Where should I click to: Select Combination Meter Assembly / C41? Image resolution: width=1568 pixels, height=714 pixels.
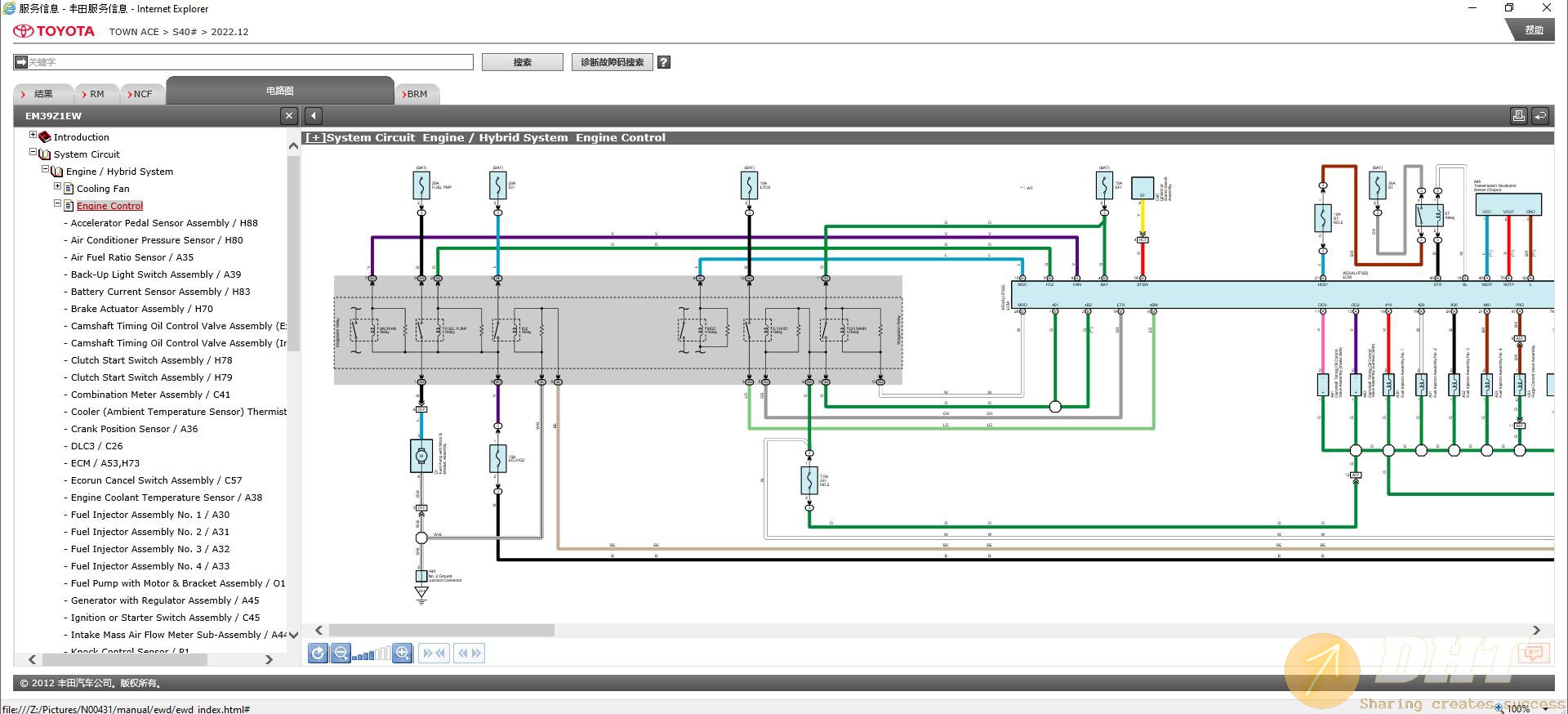coord(151,395)
